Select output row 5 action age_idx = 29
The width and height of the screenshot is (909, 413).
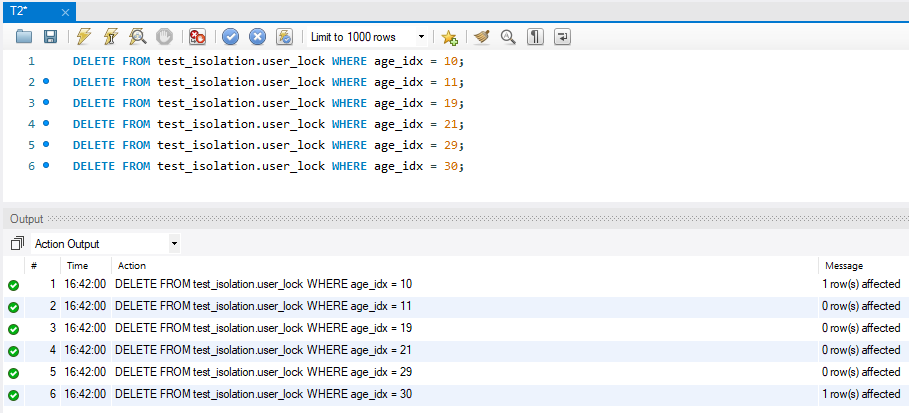264,372
